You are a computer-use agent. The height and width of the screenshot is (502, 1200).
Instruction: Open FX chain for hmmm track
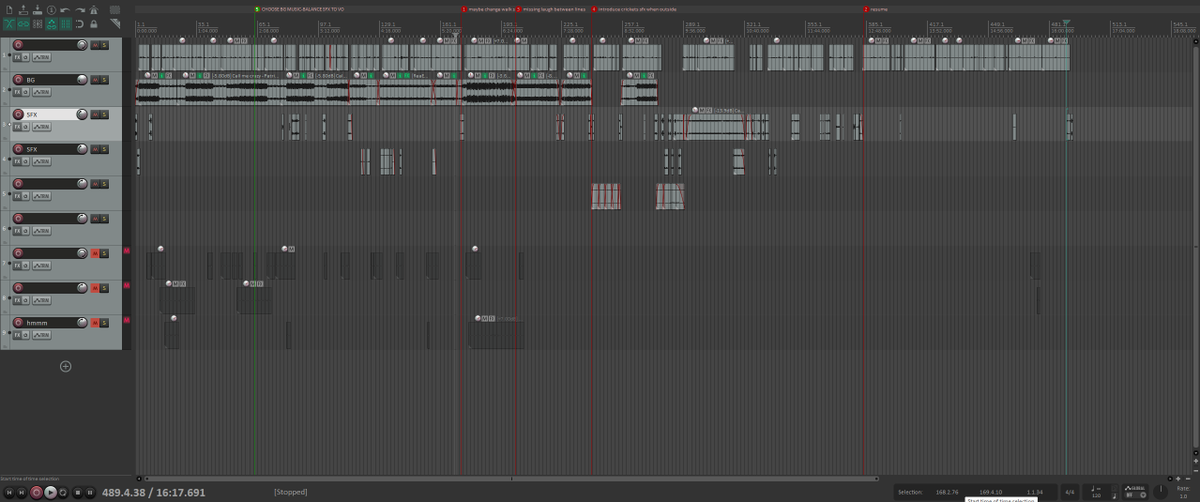click(17, 335)
